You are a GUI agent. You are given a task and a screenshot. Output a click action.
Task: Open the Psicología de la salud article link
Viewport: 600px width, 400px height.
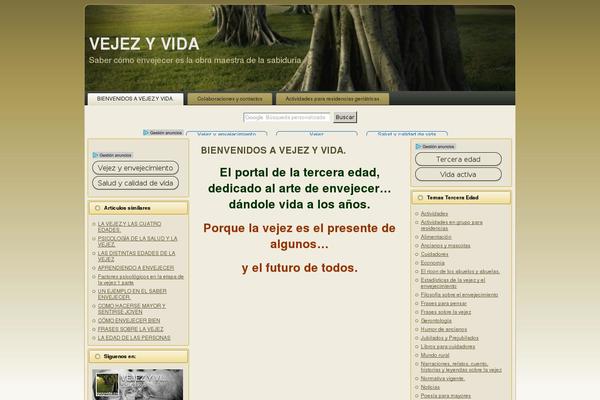click(137, 241)
